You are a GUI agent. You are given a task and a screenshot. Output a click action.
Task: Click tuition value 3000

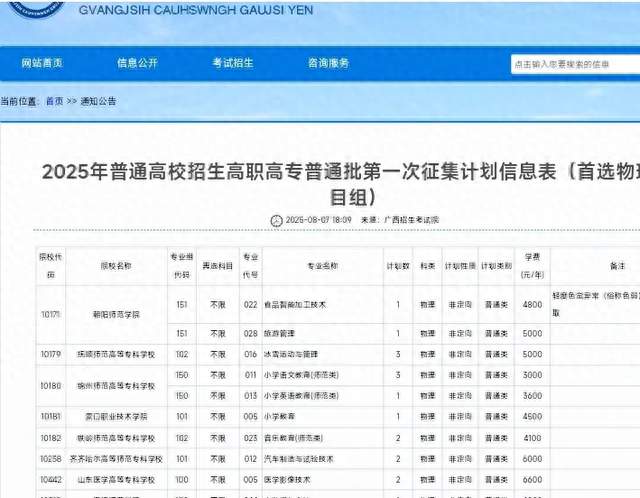pos(532,375)
